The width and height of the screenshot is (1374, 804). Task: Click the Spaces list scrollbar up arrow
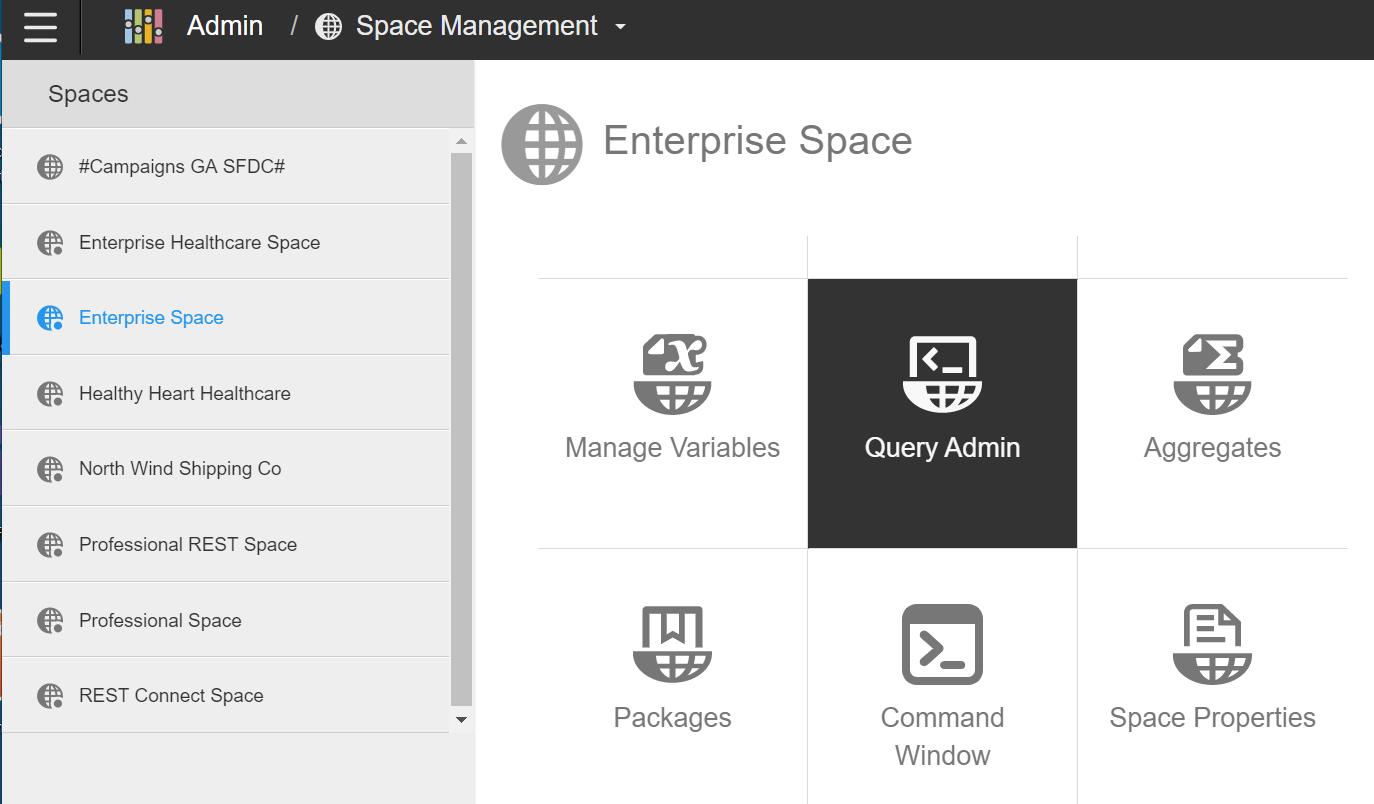pos(461,142)
